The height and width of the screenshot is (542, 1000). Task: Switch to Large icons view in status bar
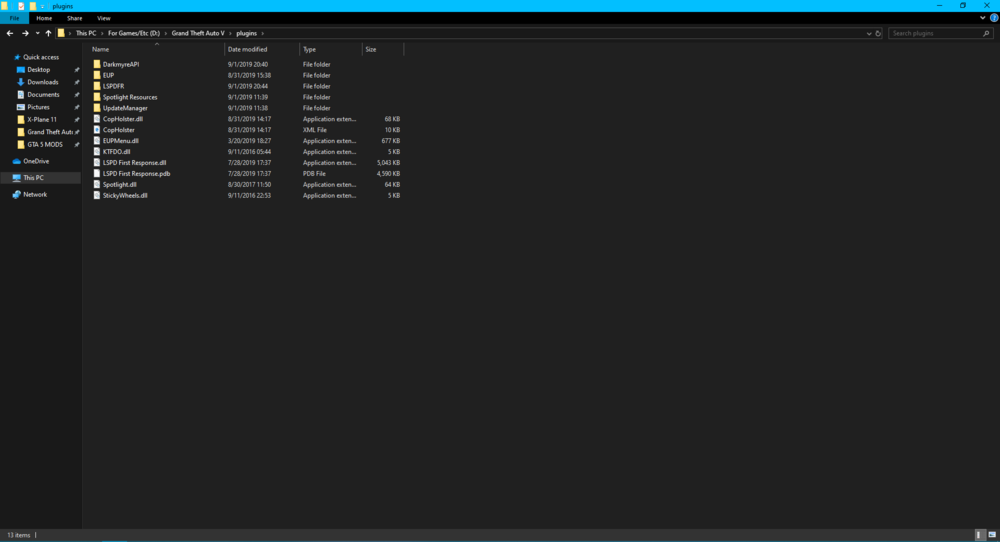coord(992,535)
